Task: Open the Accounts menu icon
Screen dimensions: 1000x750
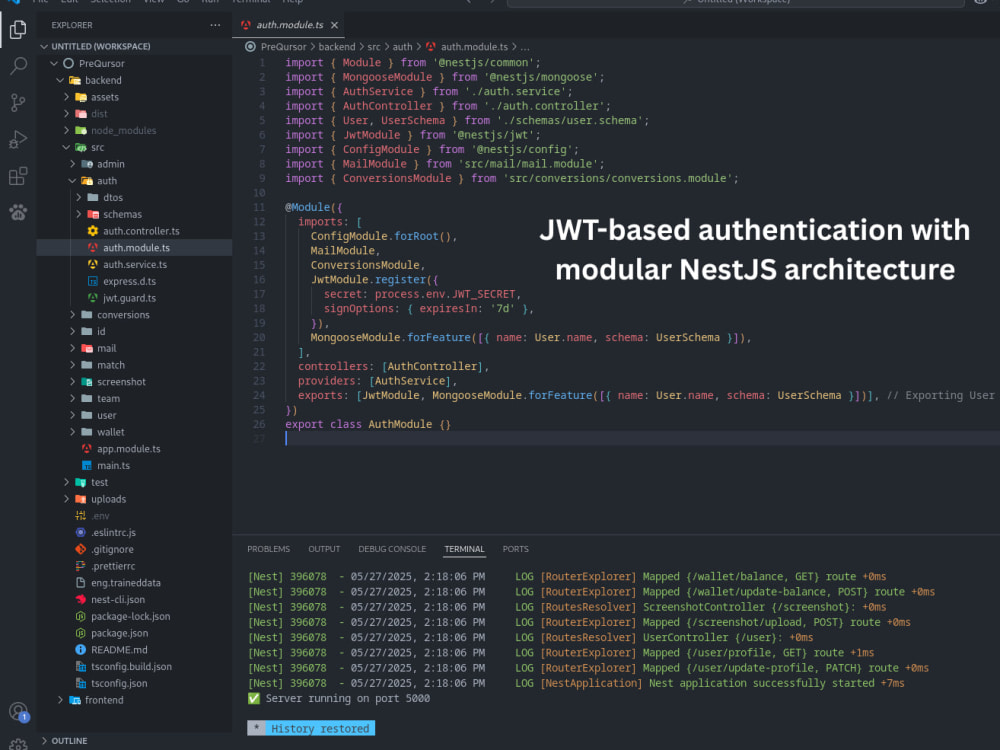Action: (x=18, y=711)
